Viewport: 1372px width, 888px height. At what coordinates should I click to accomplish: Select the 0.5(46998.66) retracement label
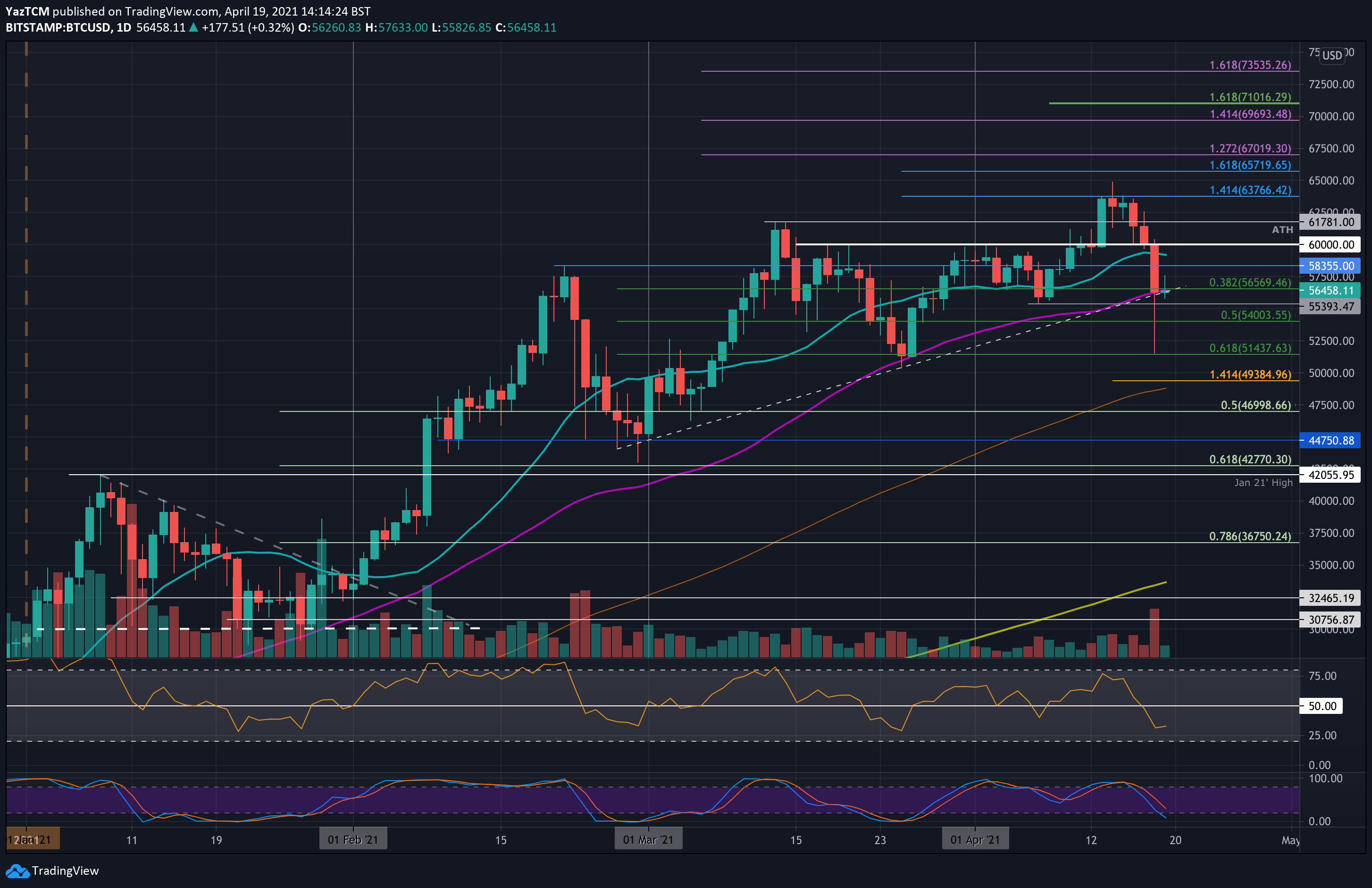point(1255,405)
